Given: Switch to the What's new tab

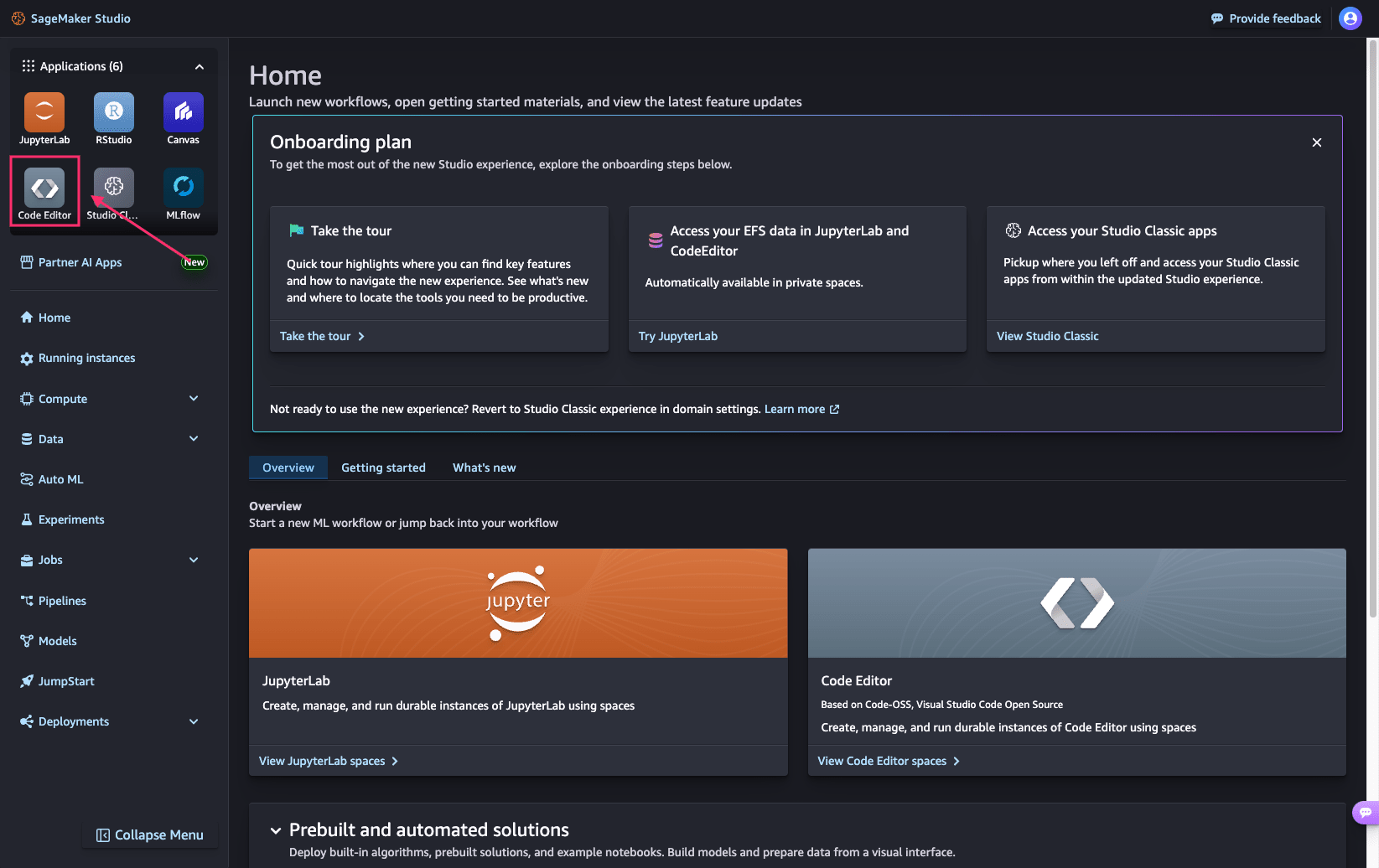Looking at the screenshot, I should [485, 468].
